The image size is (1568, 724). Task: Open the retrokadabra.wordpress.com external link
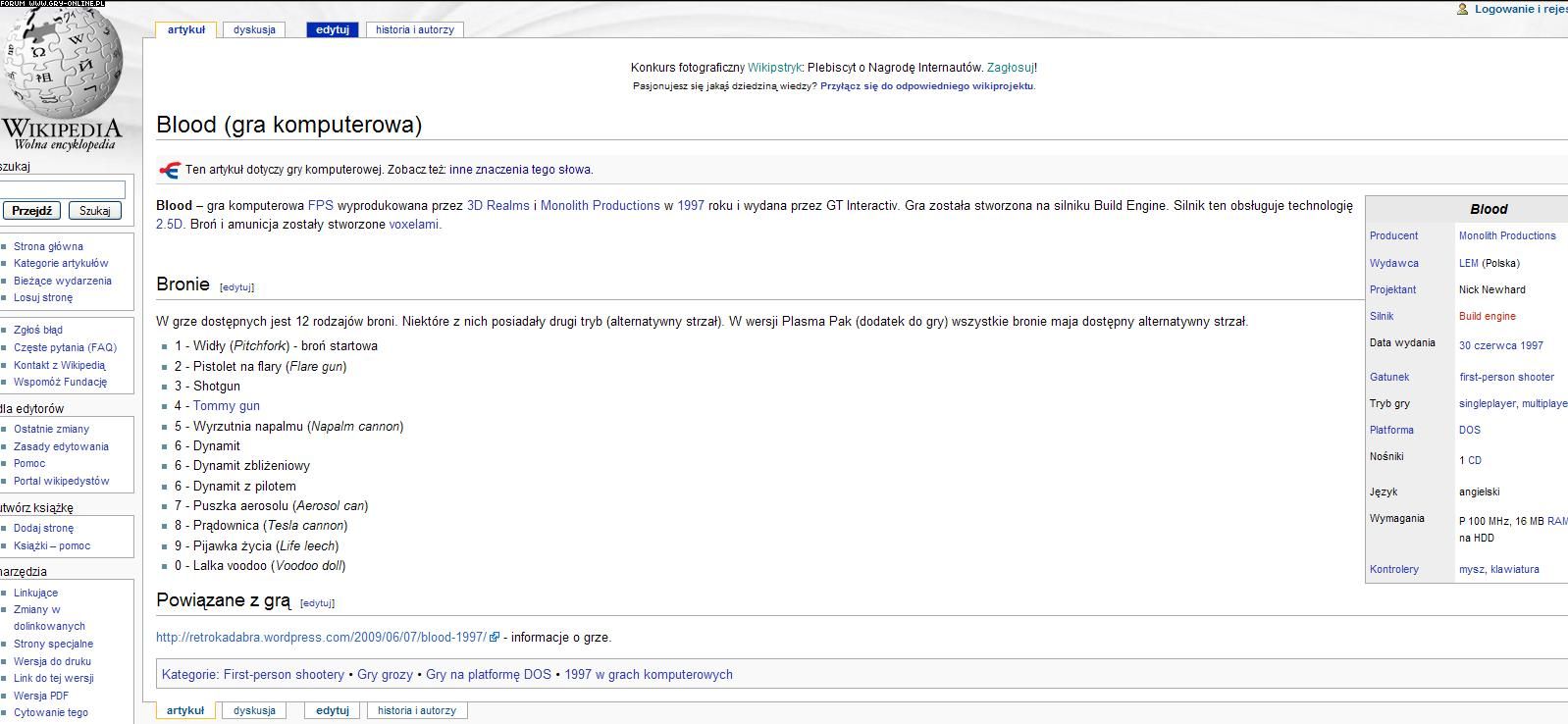(321, 638)
